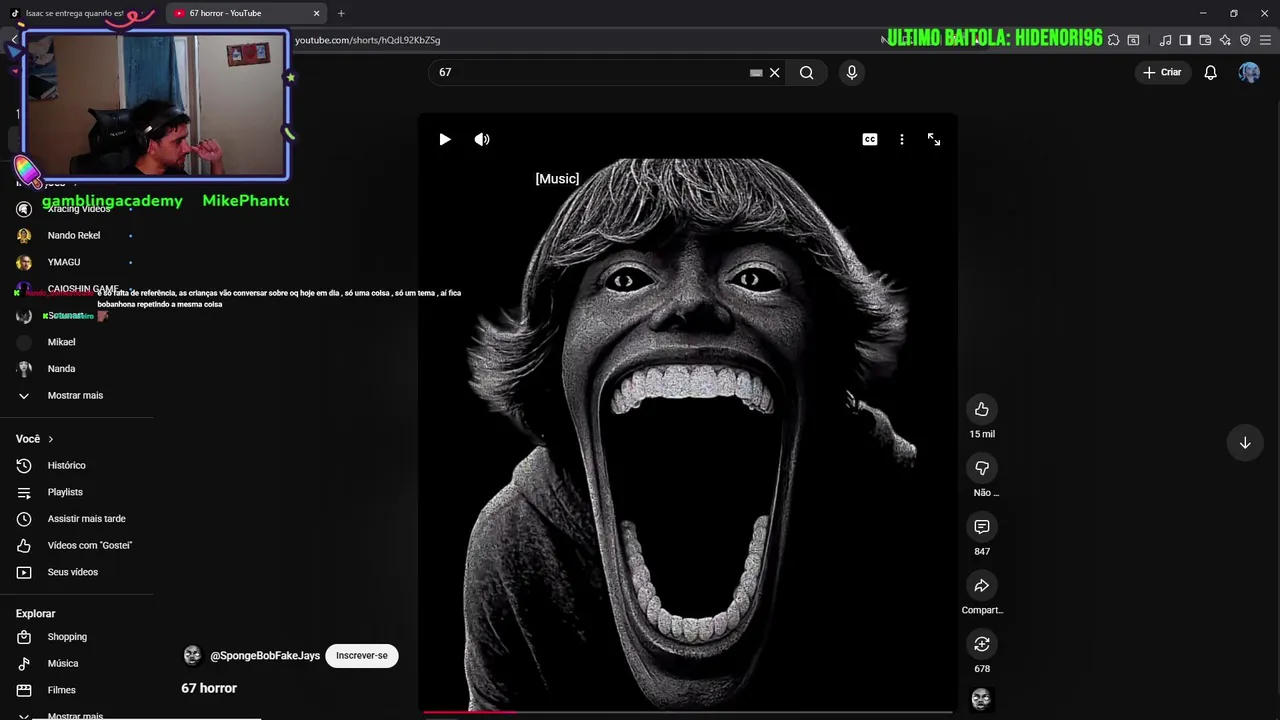
Task: Open the browser music player icon
Action: (x=1165, y=40)
